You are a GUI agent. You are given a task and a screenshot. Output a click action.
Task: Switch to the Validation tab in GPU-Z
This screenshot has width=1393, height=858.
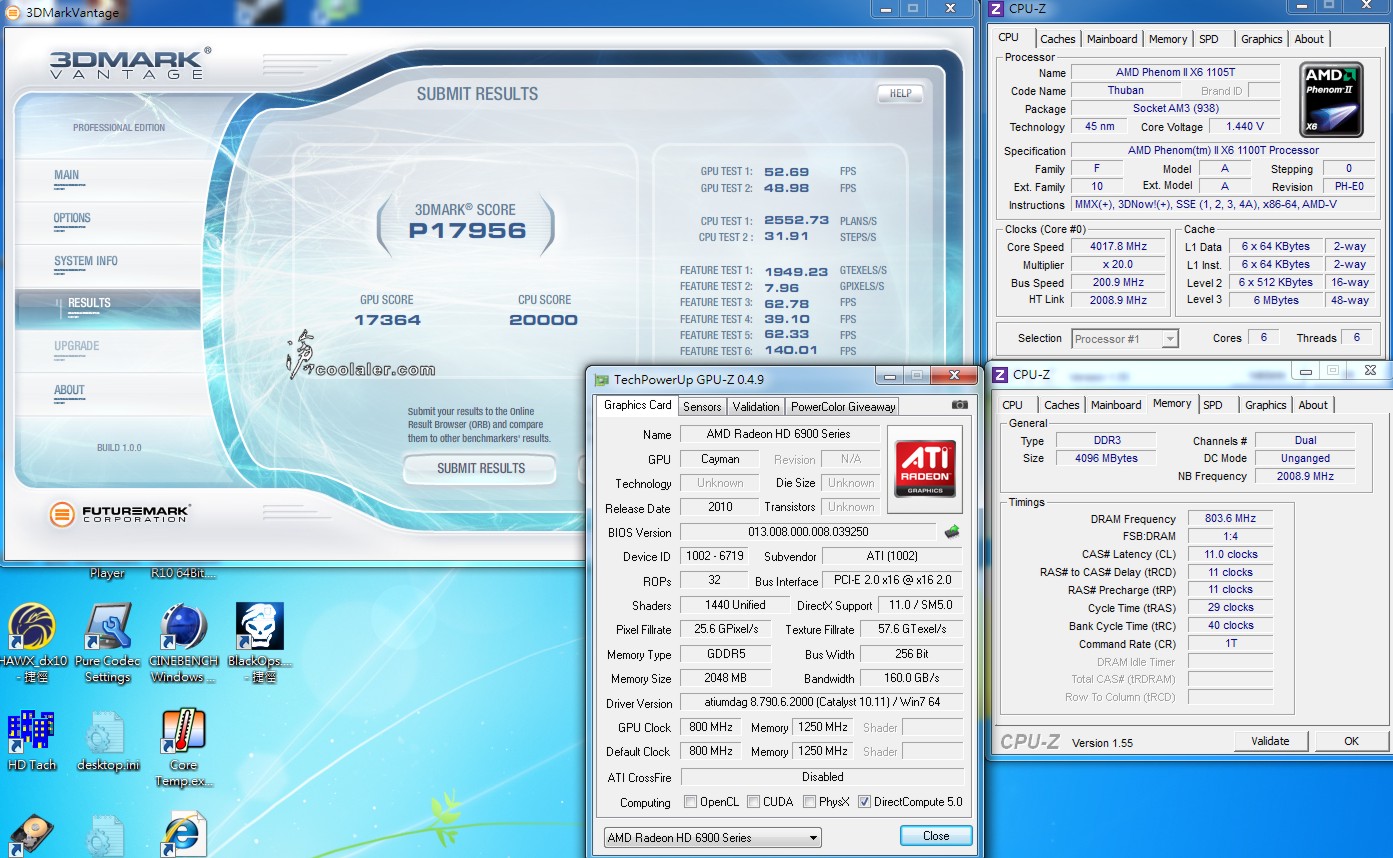(x=756, y=407)
